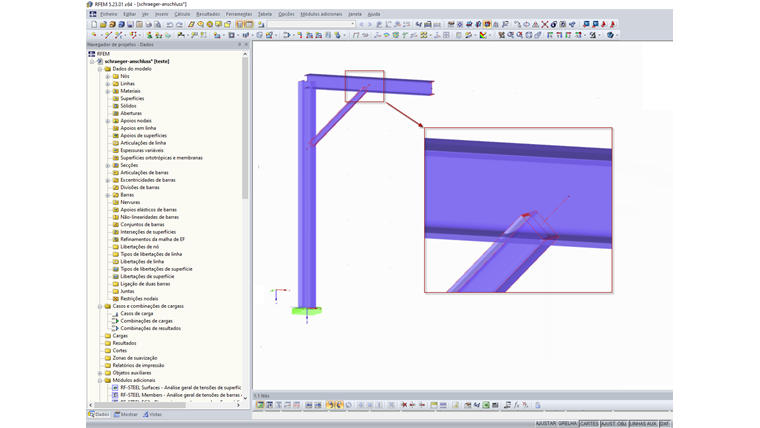Screen dimensions: 760x428
Task: Select Combinações de resultados tree item
Action: (151, 328)
